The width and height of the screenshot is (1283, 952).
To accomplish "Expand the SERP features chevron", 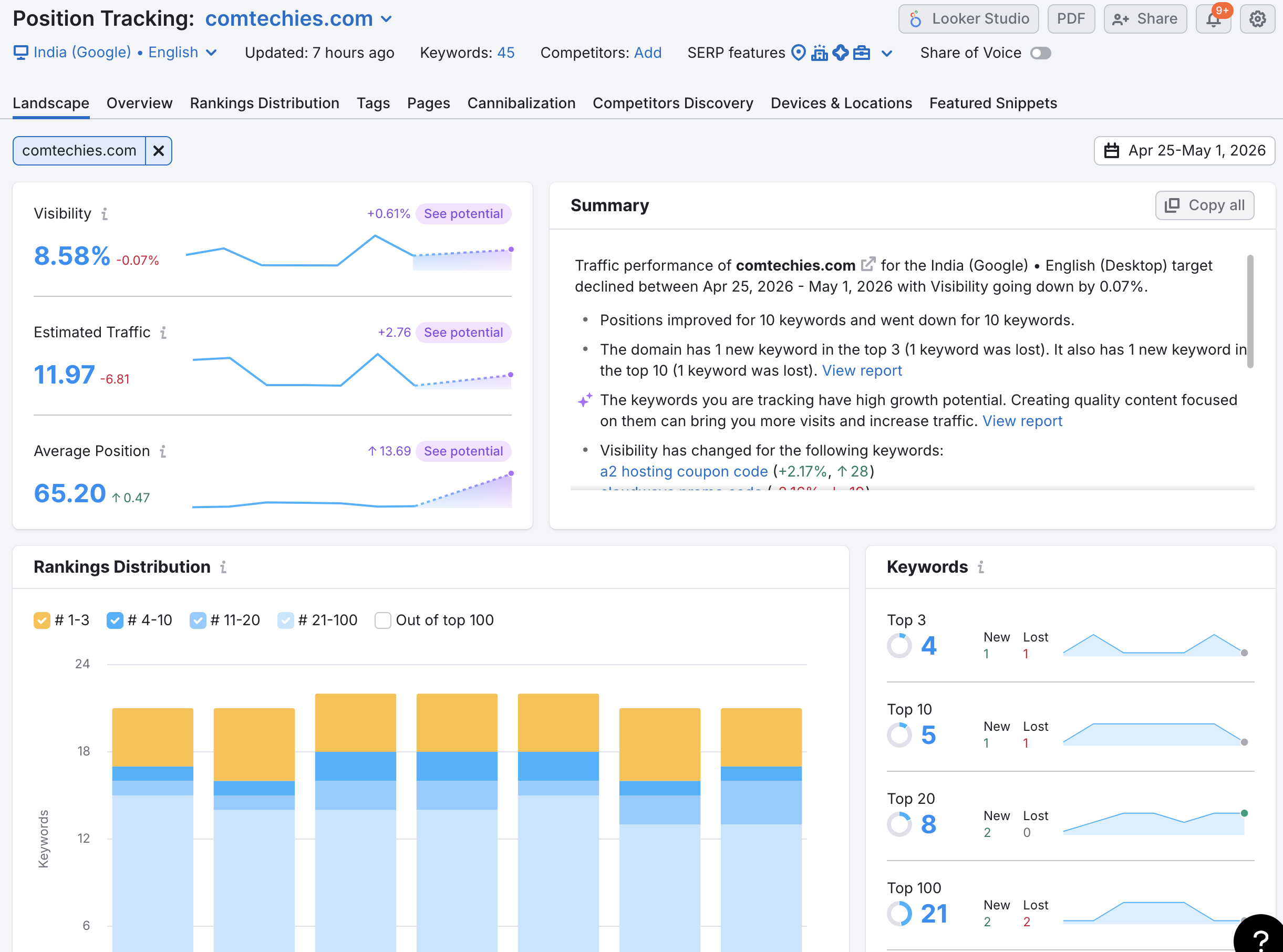I will (887, 54).
